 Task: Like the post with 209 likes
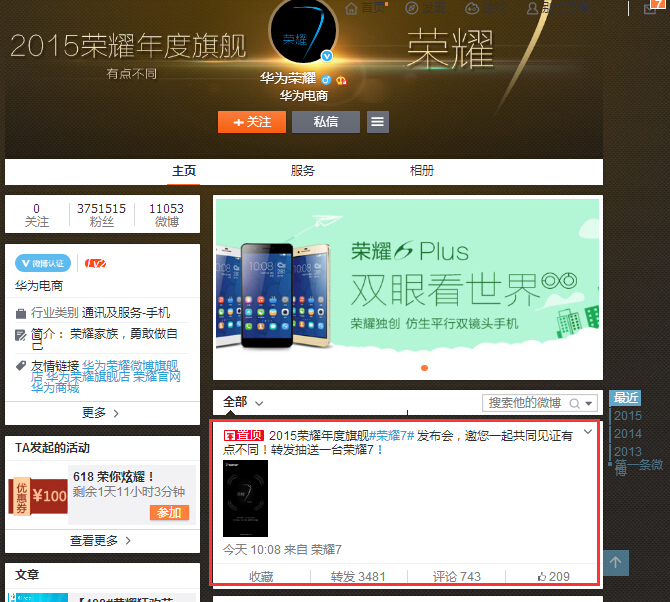(554, 576)
